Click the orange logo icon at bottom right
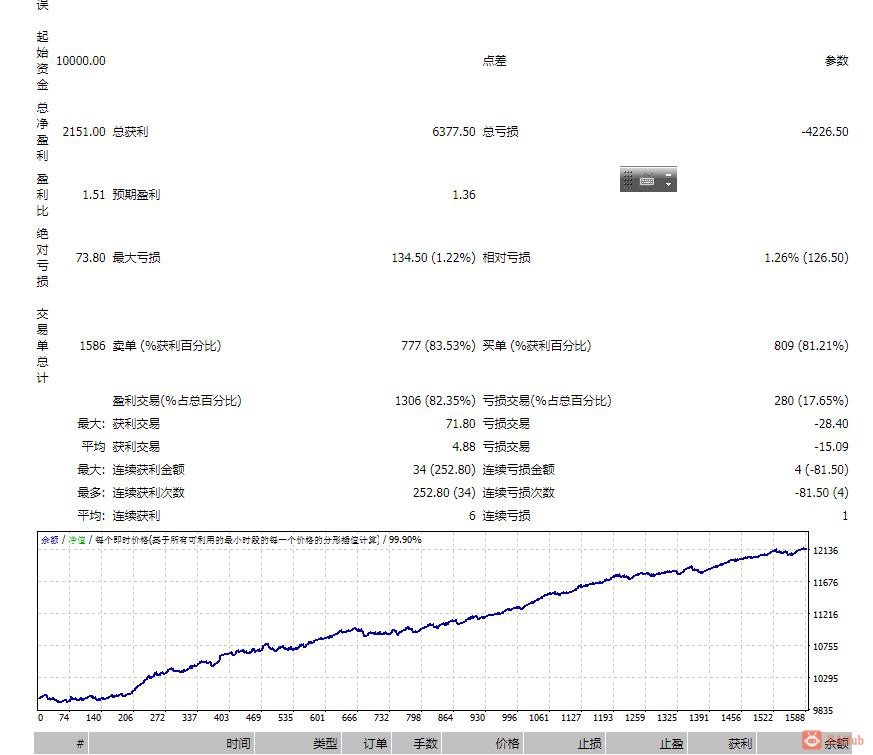This screenshot has height=755, width=873. click(811, 741)
